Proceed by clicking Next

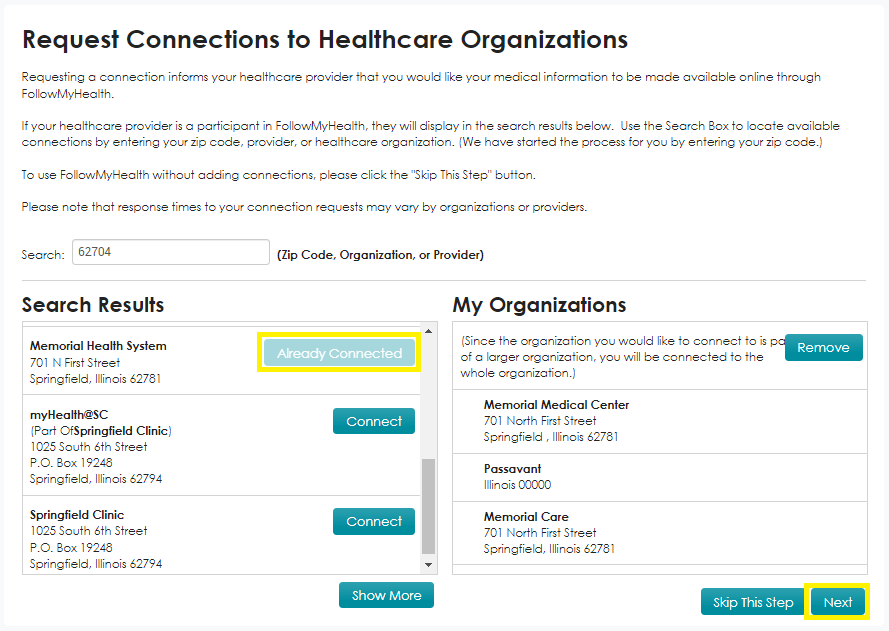coord(837,601)
